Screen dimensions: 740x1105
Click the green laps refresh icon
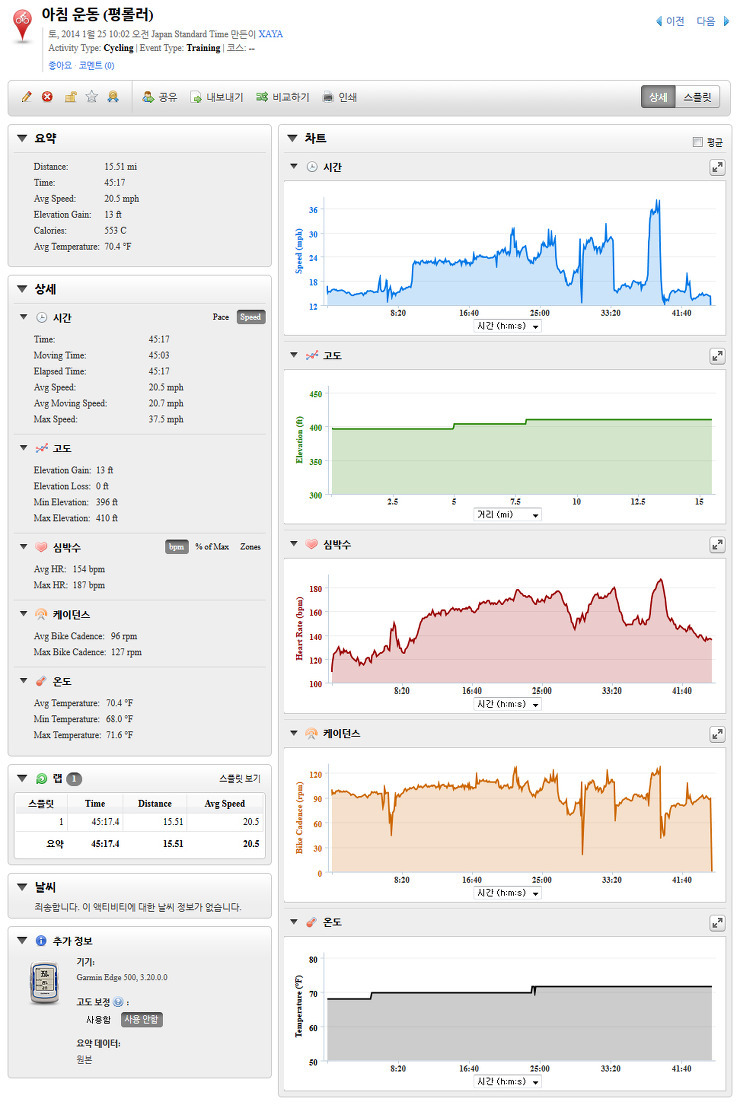[42, 779]
